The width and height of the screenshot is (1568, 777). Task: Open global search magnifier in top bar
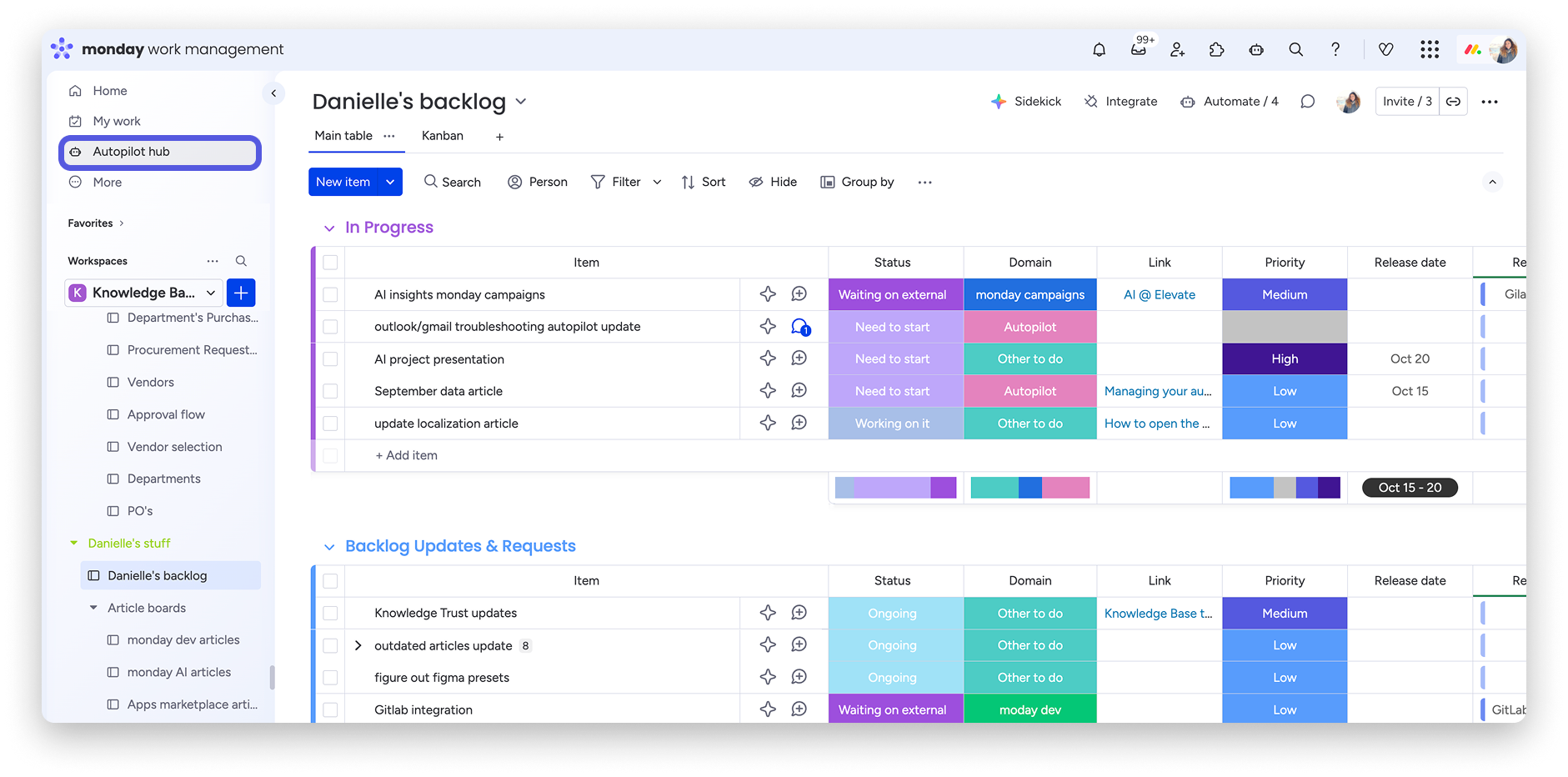pyautogui.click(x=1295, y=50)
